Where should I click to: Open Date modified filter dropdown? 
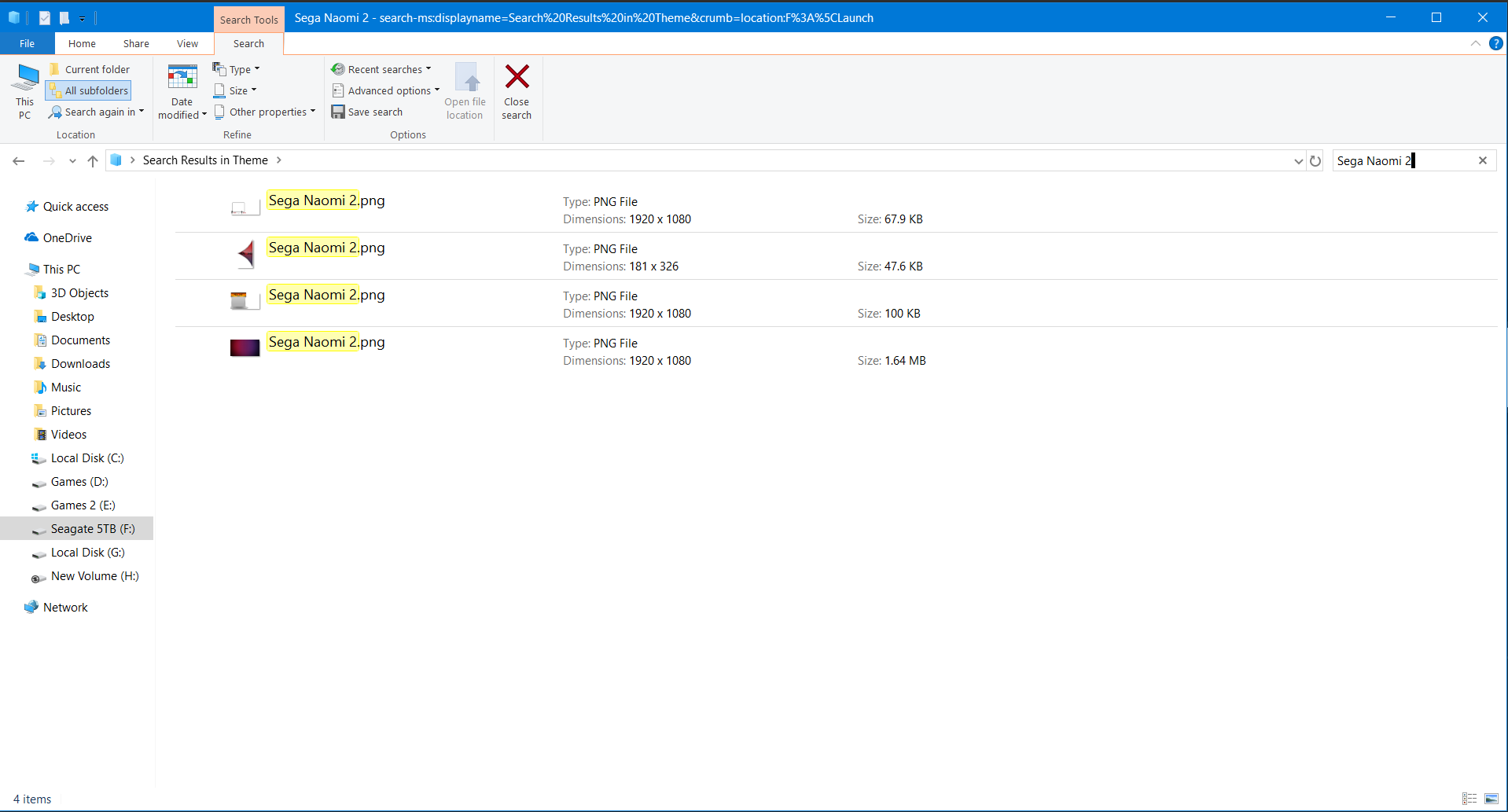pos(182,92)
